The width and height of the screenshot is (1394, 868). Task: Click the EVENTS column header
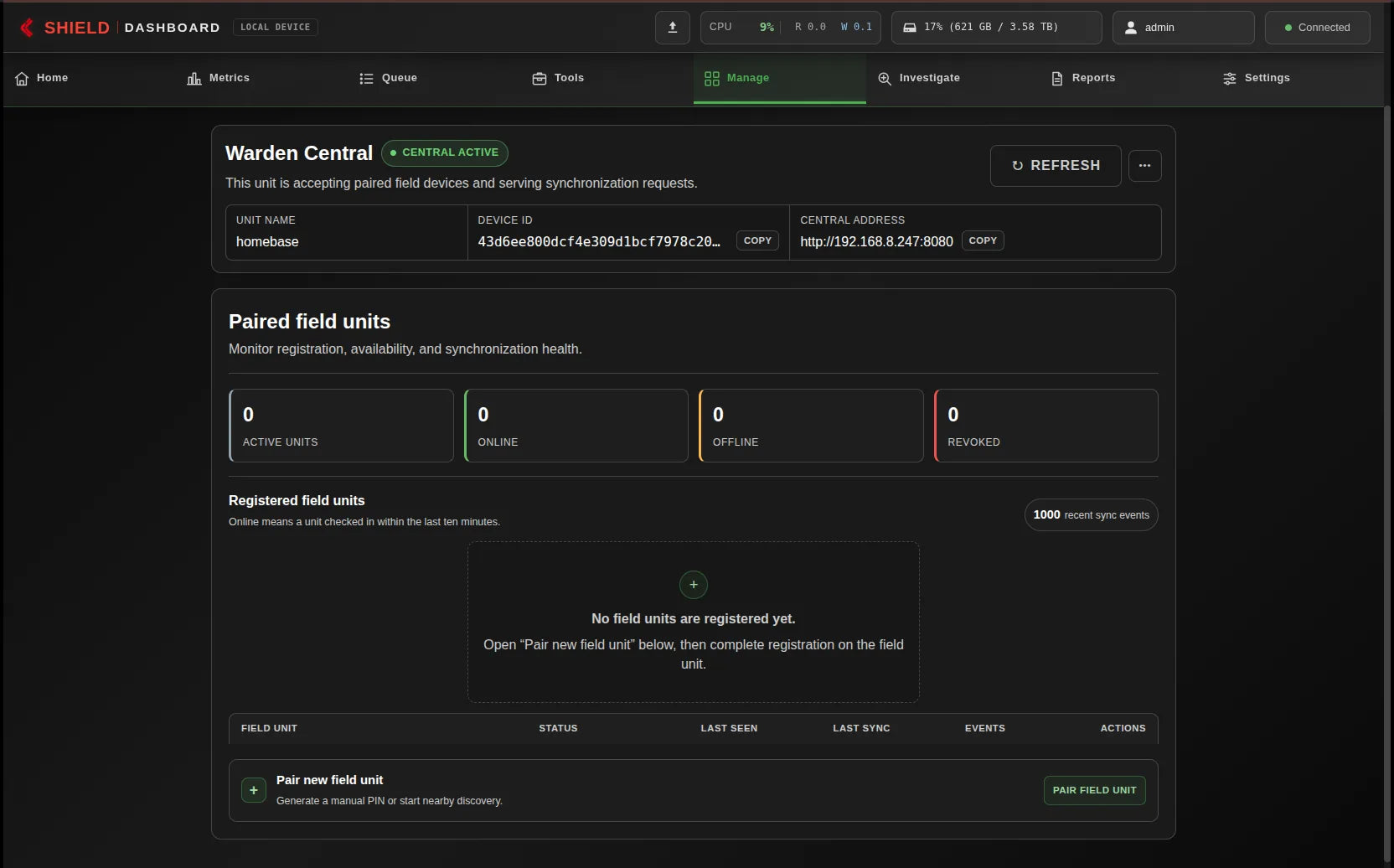[984, 729]
